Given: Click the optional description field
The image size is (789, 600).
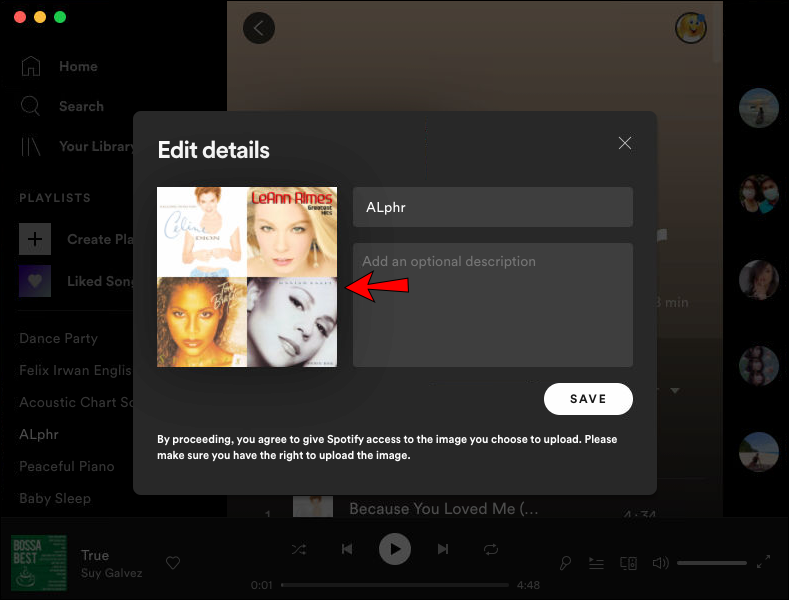Looking at the screenshot, I should (493, 305).
